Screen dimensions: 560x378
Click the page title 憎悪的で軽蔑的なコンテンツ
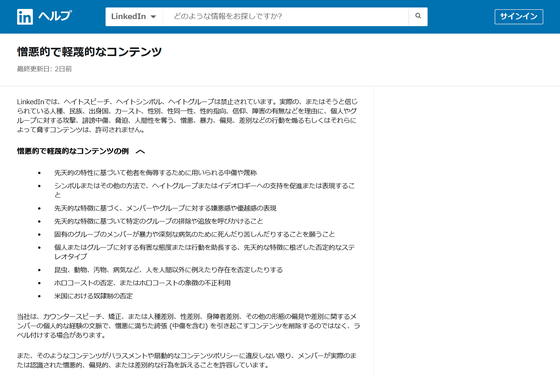click(x=89, y=52)
